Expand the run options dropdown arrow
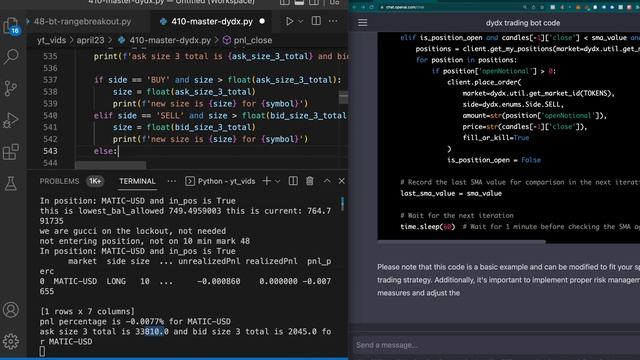The image size is (640, 360). coord(301,21)
